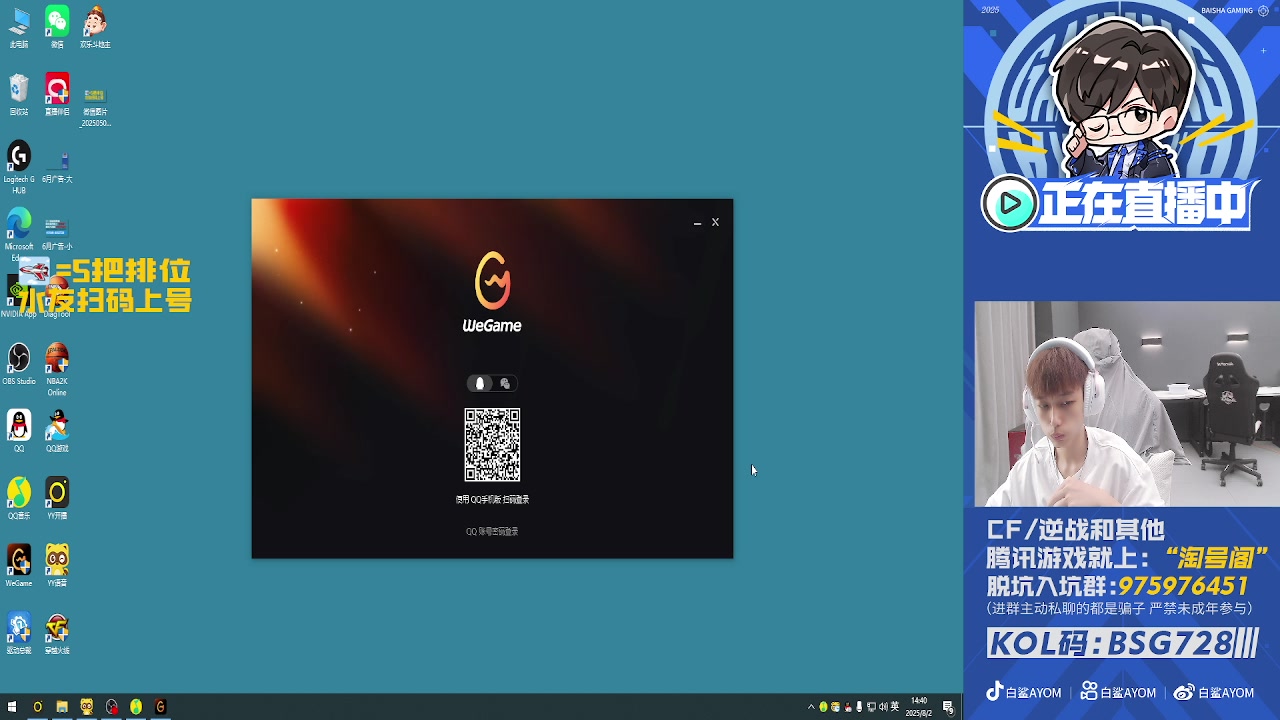Open YY raccoon app in taskbar
This screenshot has width=1280, height=720.
coord(87,707)
